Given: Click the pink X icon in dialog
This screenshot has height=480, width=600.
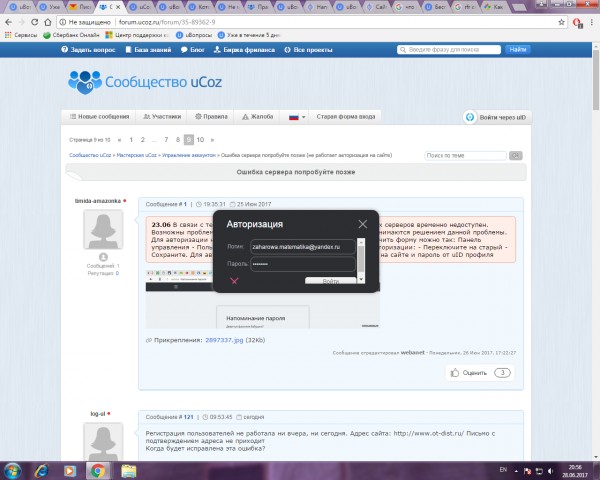Looking at the screenshot, I should [x=234, y=281].
